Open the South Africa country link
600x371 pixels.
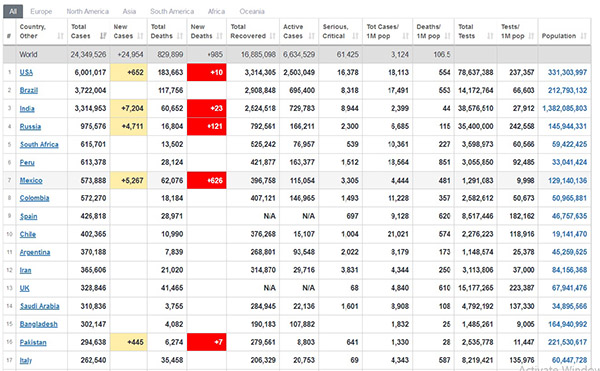pos(39,145)
